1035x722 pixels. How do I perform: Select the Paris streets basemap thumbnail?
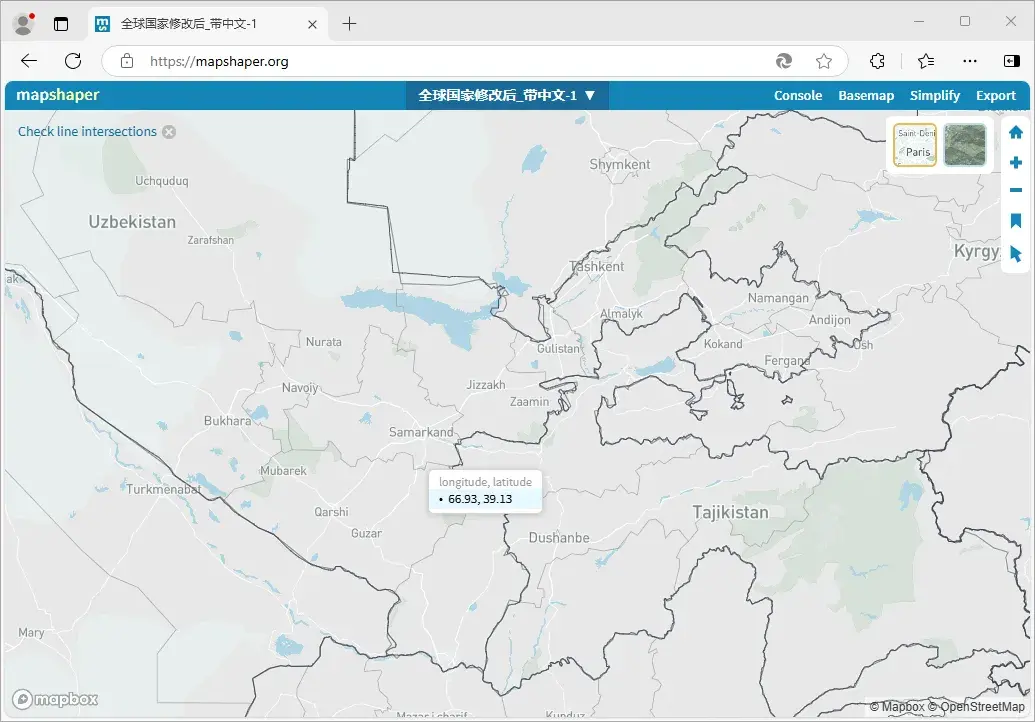(913, 144)
